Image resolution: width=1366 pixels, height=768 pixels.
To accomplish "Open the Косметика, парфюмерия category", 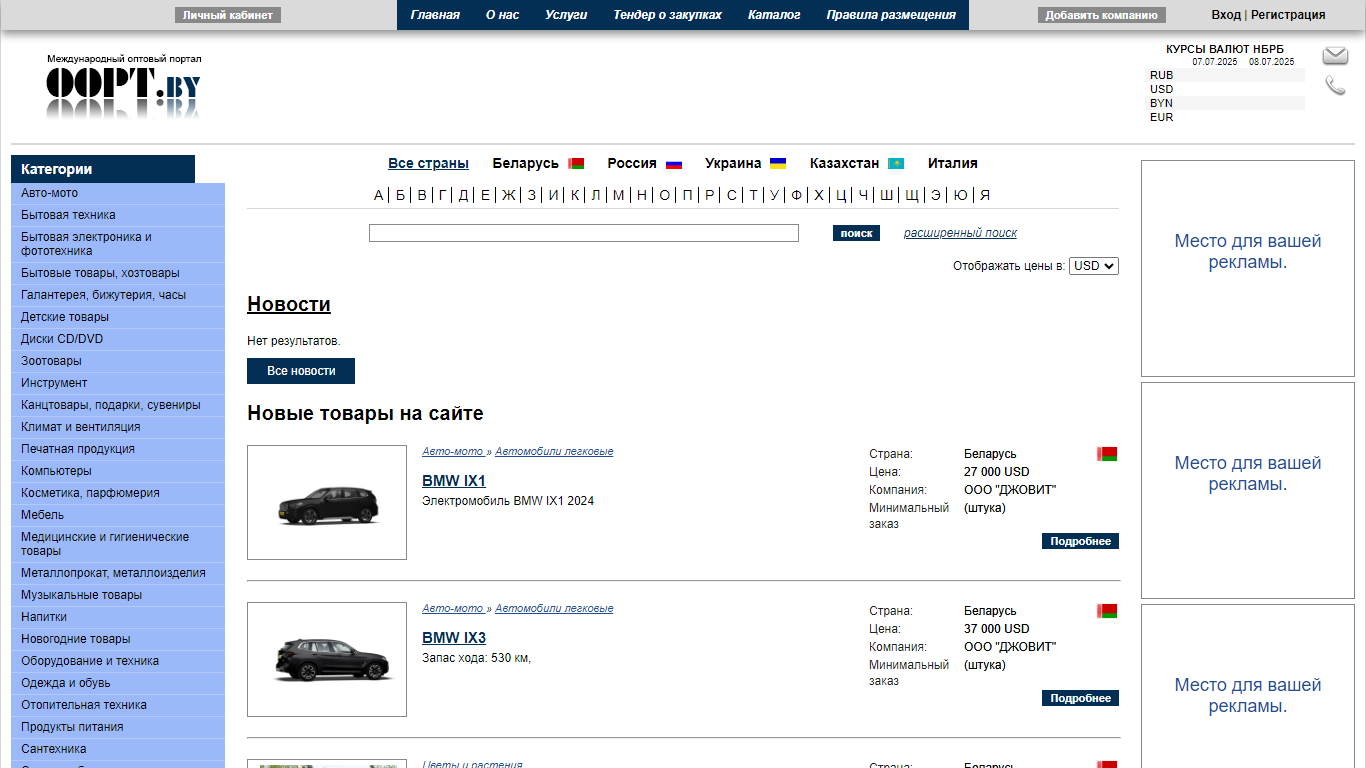I will [x=118, y=493].
